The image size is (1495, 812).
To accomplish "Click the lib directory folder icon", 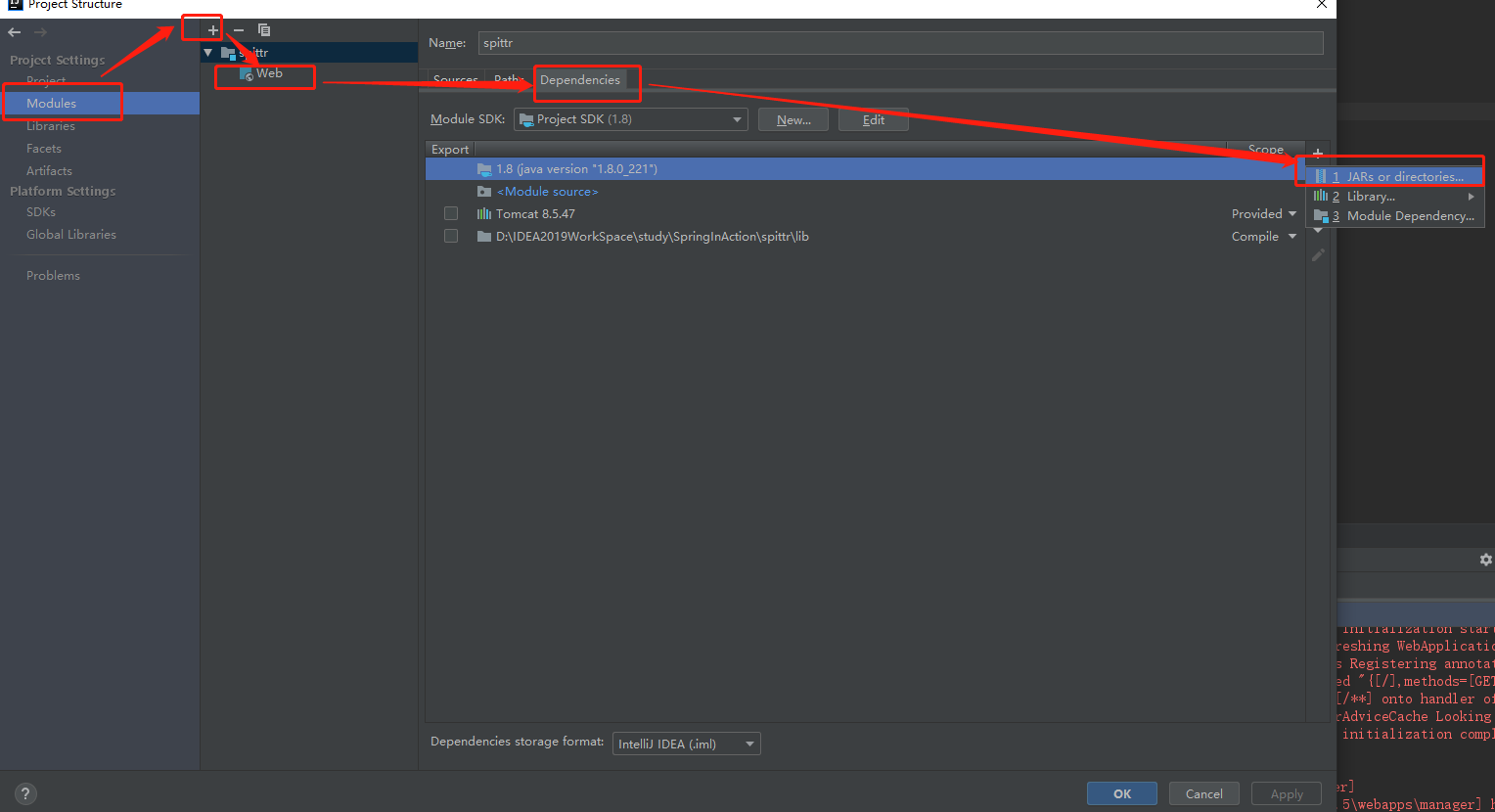I will pyautogui.click(x=483, y=236).
